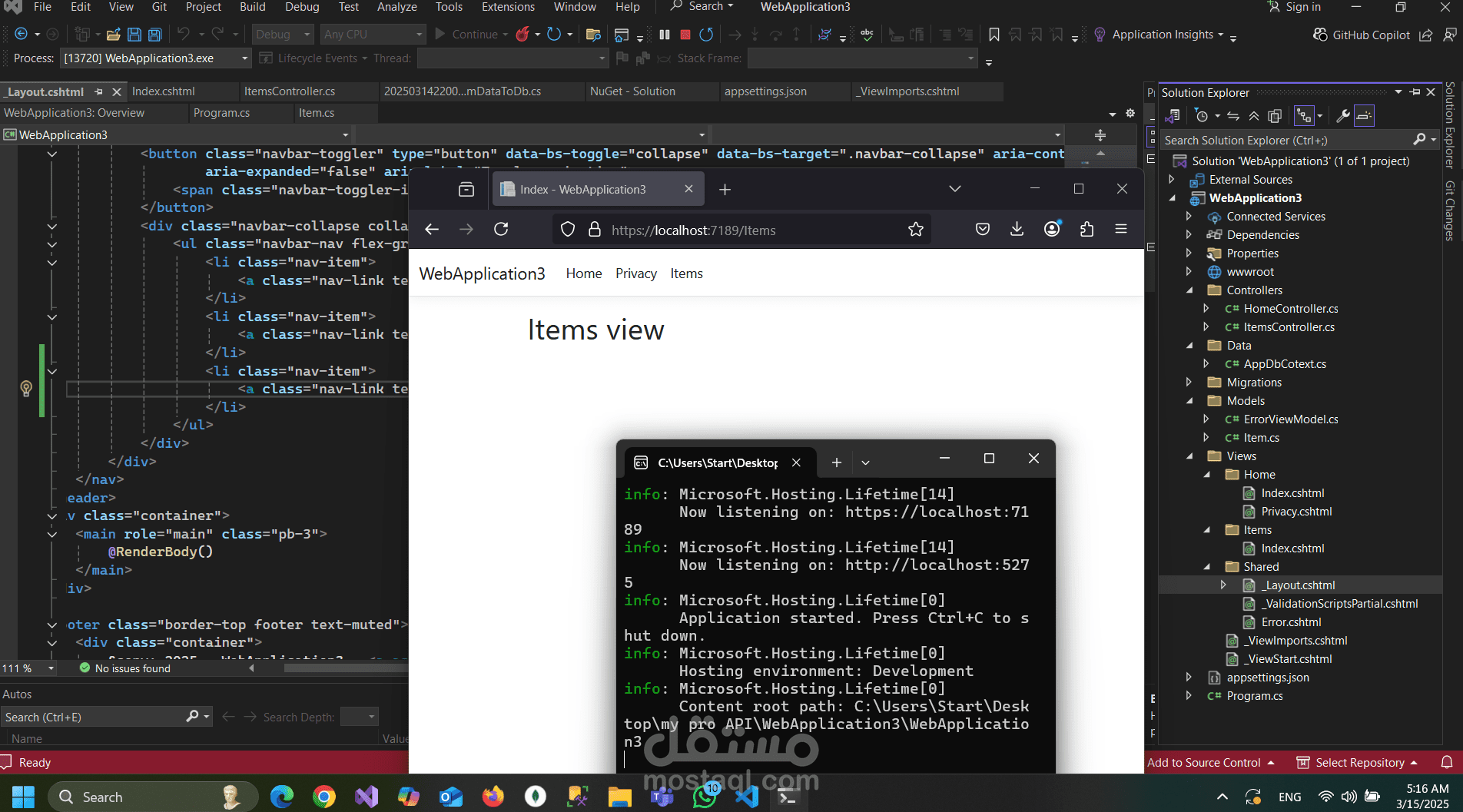Click the WebApplication3 brand link in browser
Viewport: 1463px width, 812px height.
[x=482, y=273]
